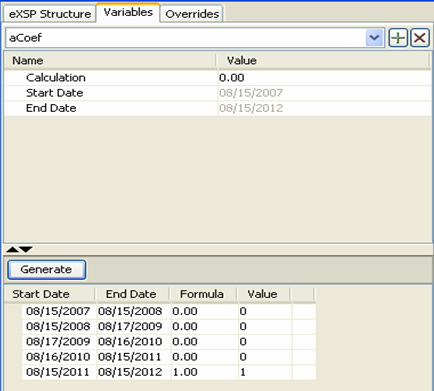This screenshot has width=434, height=391.
Task: Switch to eXSP Structure tab
Action: (50, 14)
